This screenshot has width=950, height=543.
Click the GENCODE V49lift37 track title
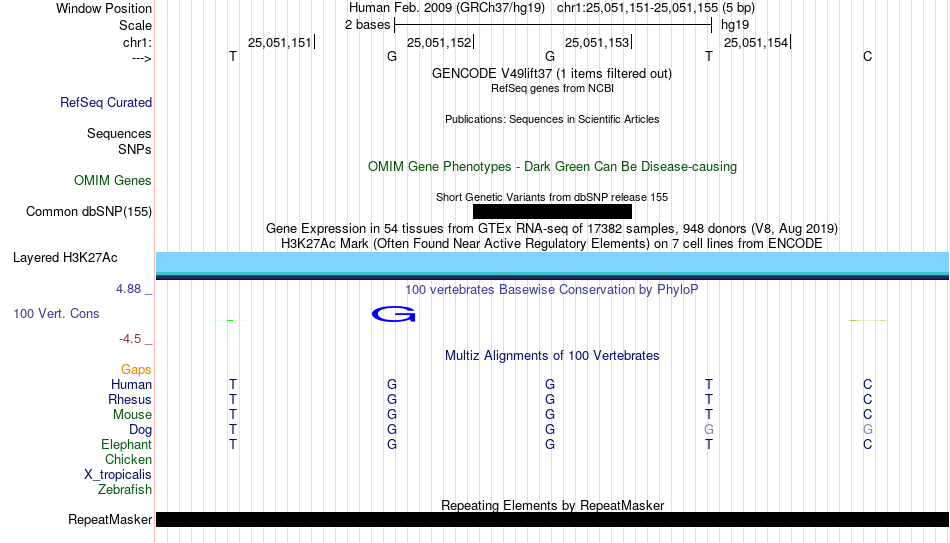point(552,73)
